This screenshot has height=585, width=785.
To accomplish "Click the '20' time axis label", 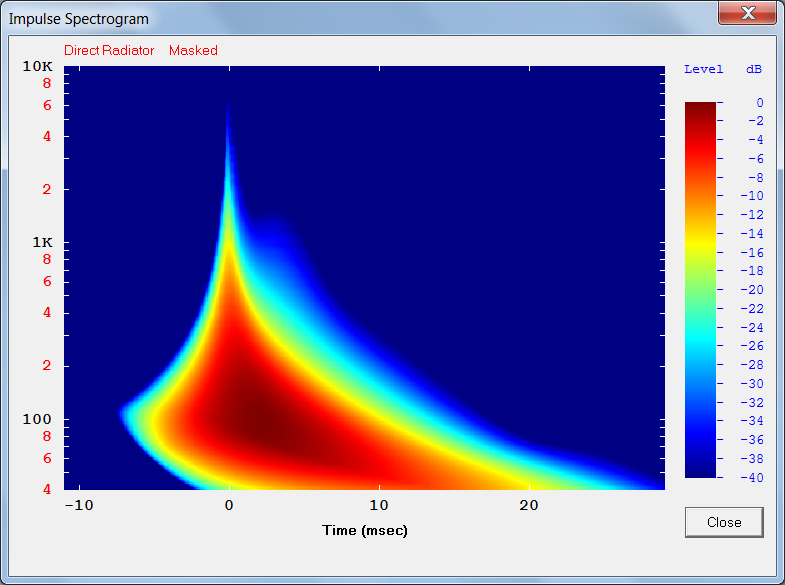I will point(529,505).
